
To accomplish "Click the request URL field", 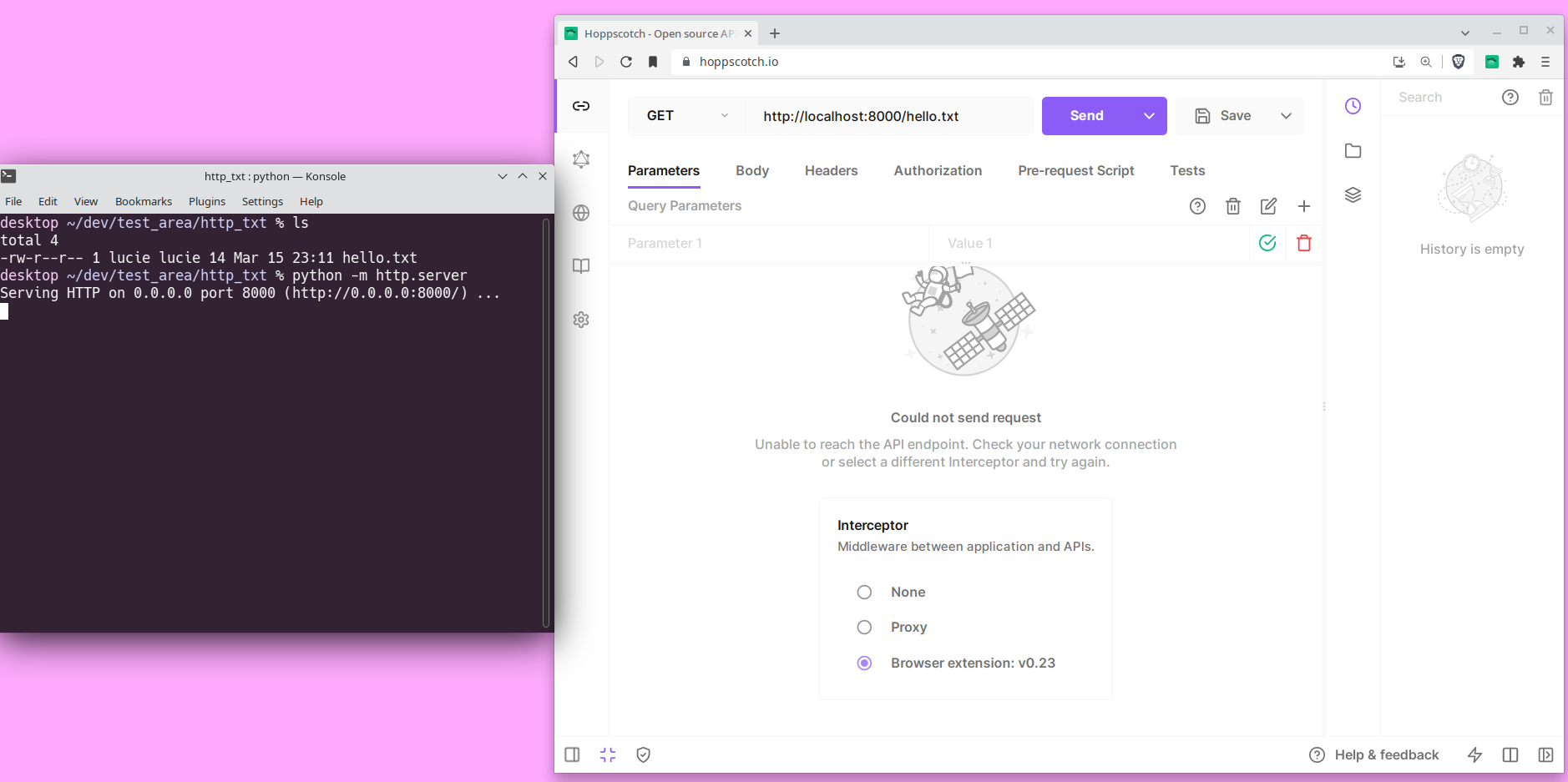I will [889, 116].
